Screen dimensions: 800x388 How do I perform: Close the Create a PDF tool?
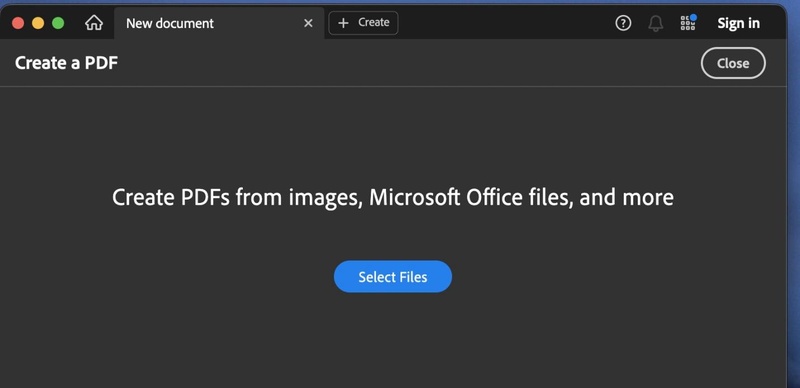(733, 63)
